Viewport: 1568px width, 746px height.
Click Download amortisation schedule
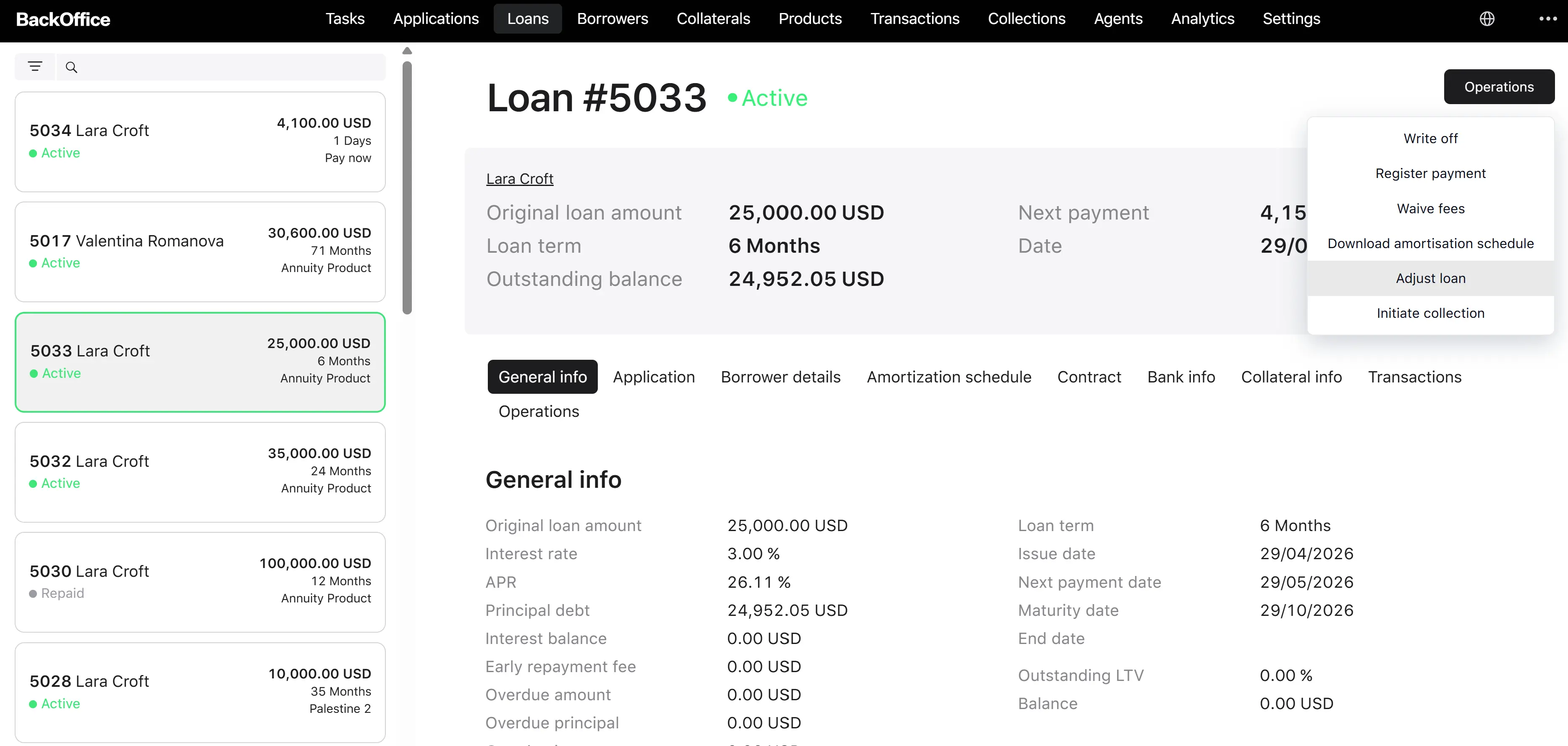coord(1430,243)
